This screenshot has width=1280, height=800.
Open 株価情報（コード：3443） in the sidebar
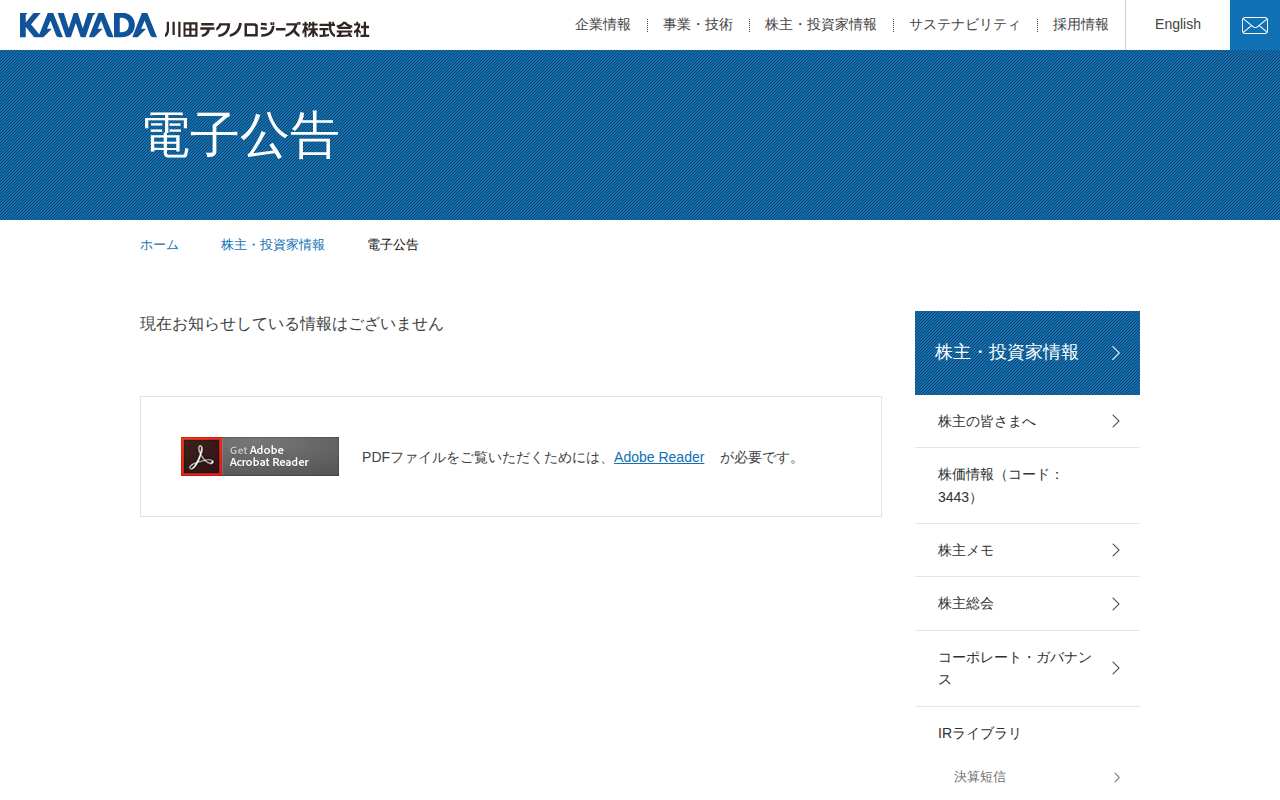click(1027, 486)
